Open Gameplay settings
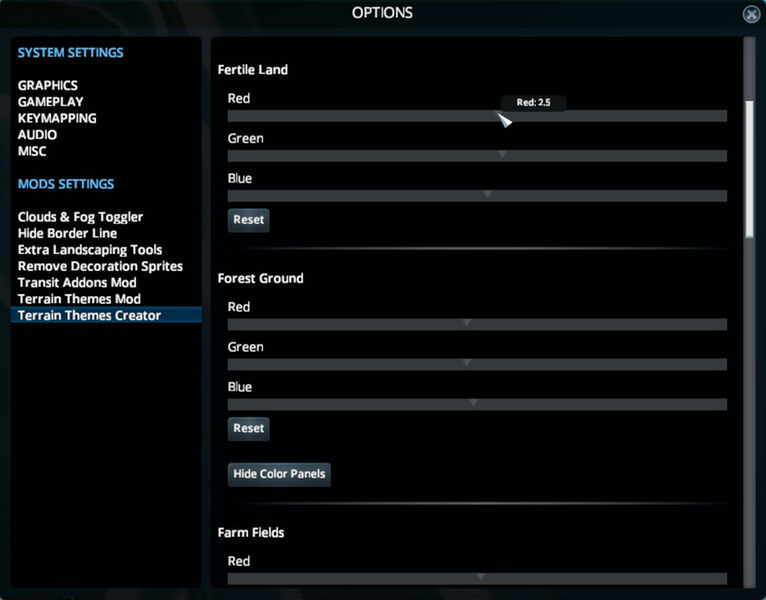Image resolution: width=766 pixels, height=600 pixels. pyautogui.click(x=50, y=102)
